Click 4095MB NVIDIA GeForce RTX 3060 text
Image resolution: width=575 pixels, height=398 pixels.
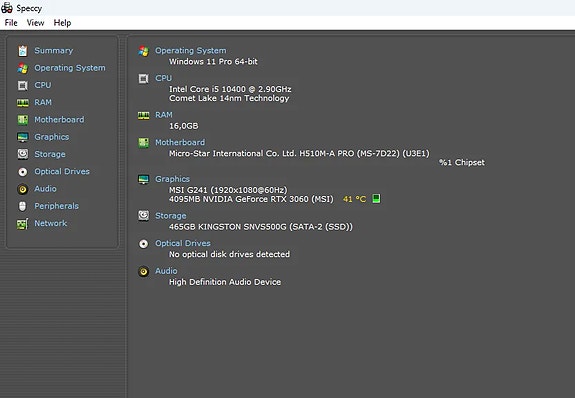251,199
